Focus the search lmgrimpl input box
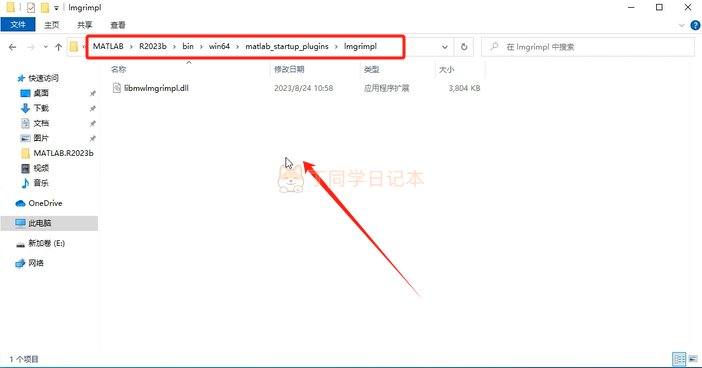Image resolution: width=702 pixels, height=368 pixels. [x=588, y=47]
